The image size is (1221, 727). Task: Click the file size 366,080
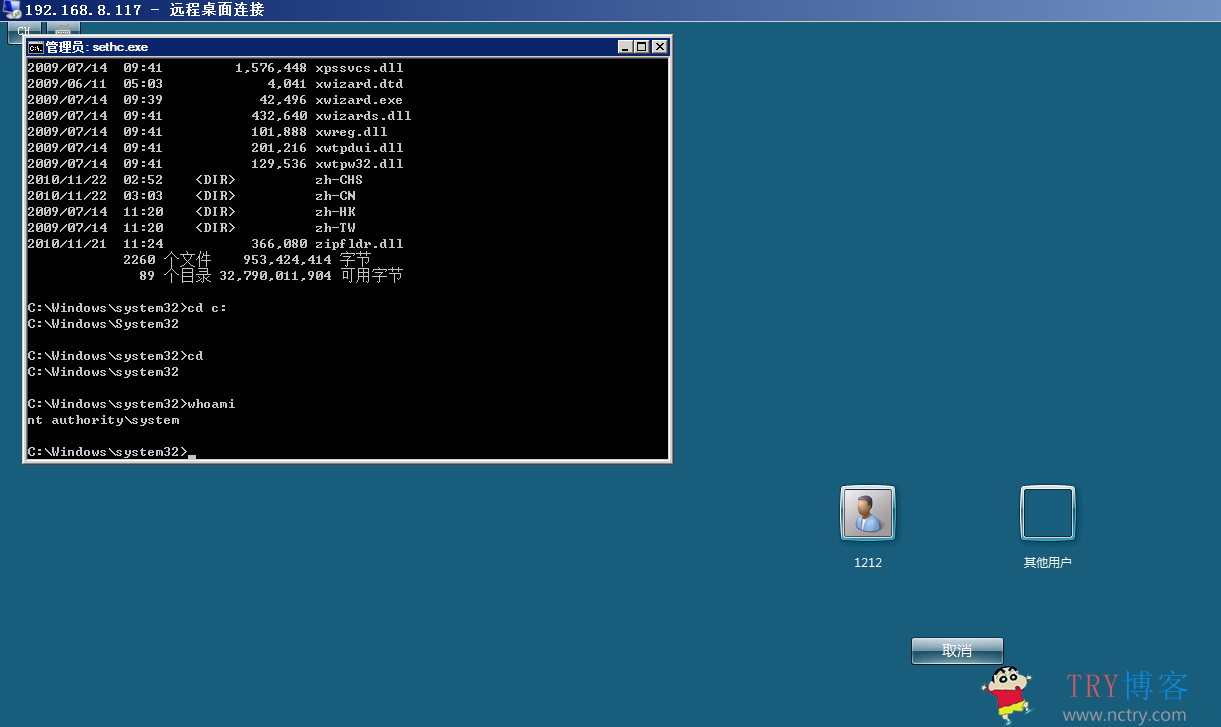[279, 244]
